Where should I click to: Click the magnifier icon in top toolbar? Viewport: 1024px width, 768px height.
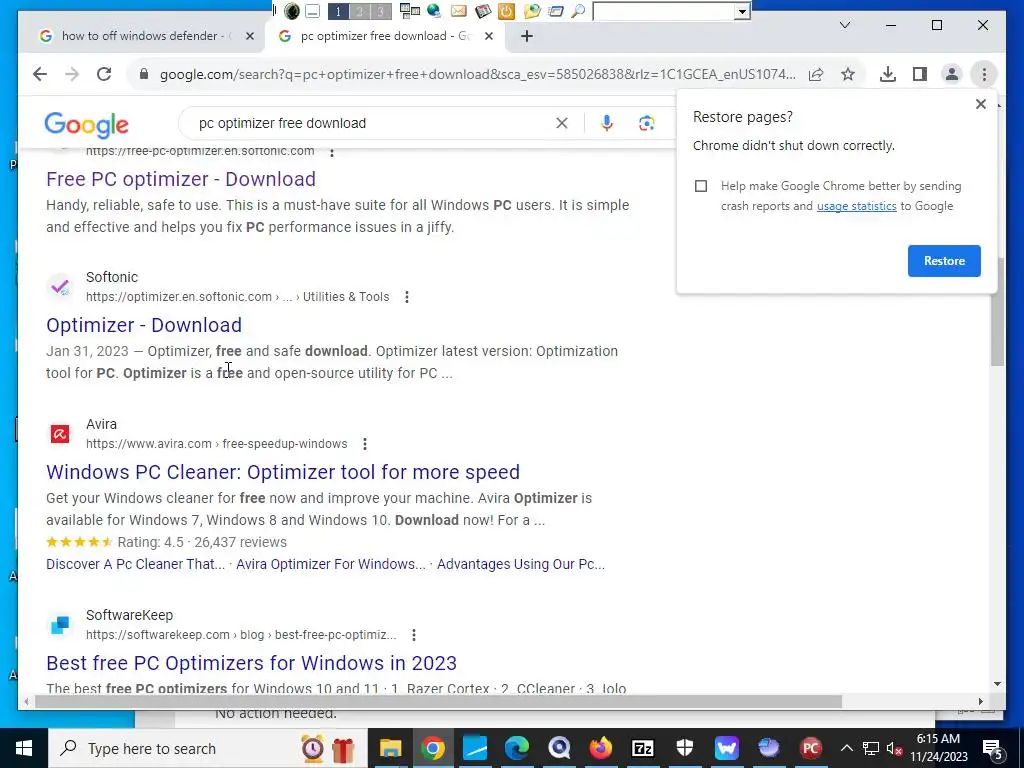pyautogui.click(x=577, y=10)
